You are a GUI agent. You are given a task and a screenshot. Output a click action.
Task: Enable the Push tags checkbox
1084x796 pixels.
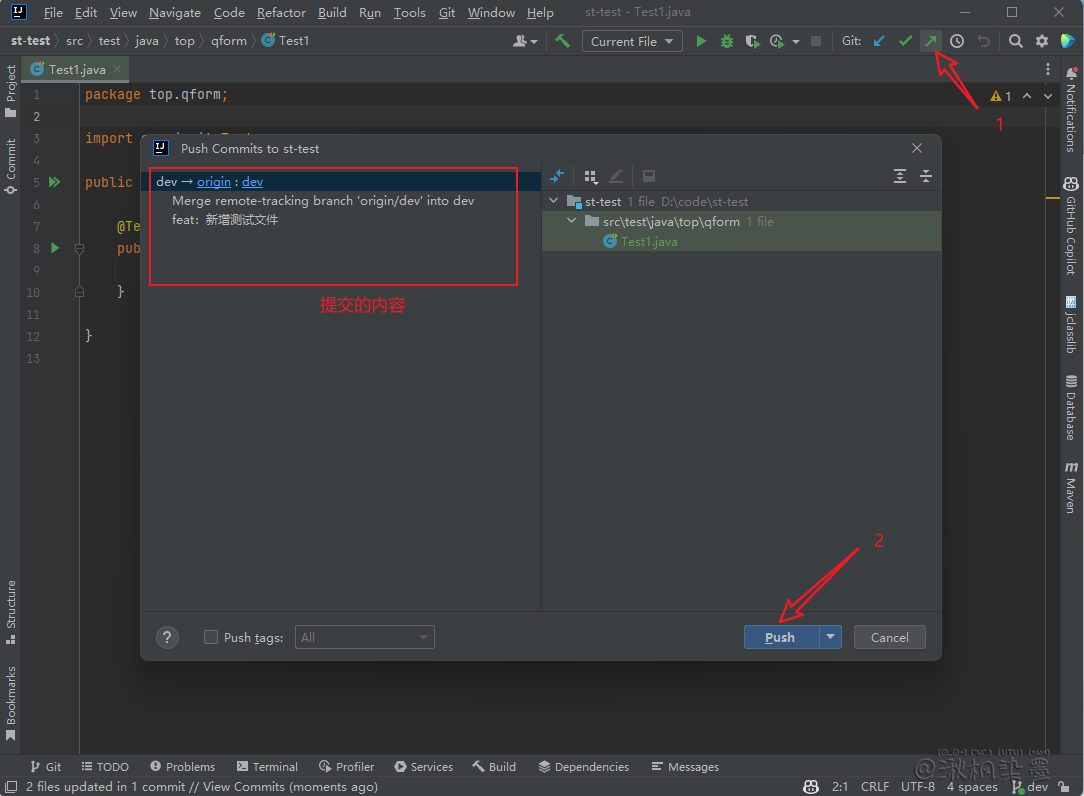pyautogui.click(x=211, y=637)
